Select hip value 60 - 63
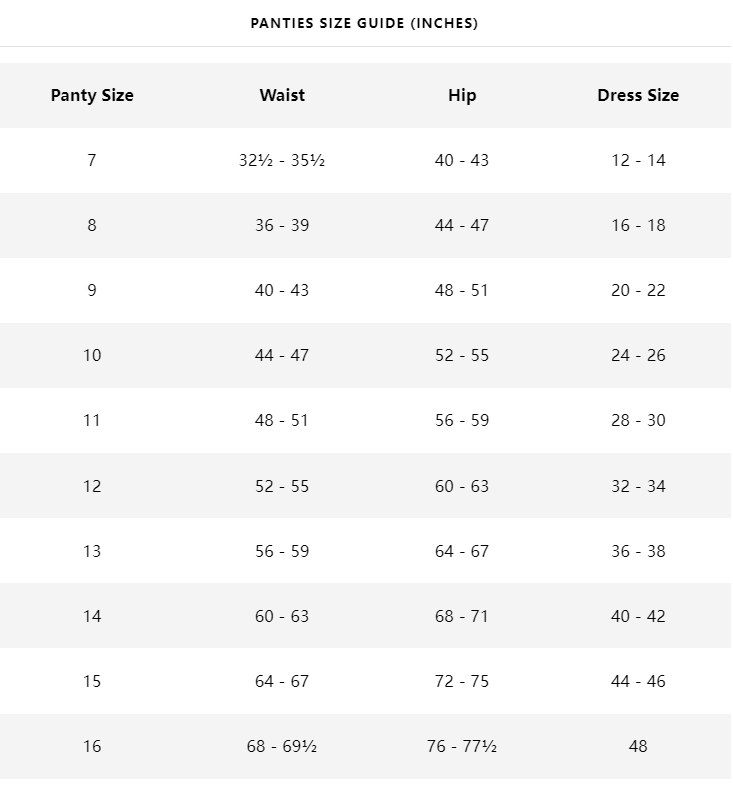Viewport: 733px width, 793px height. coord(462,486)
